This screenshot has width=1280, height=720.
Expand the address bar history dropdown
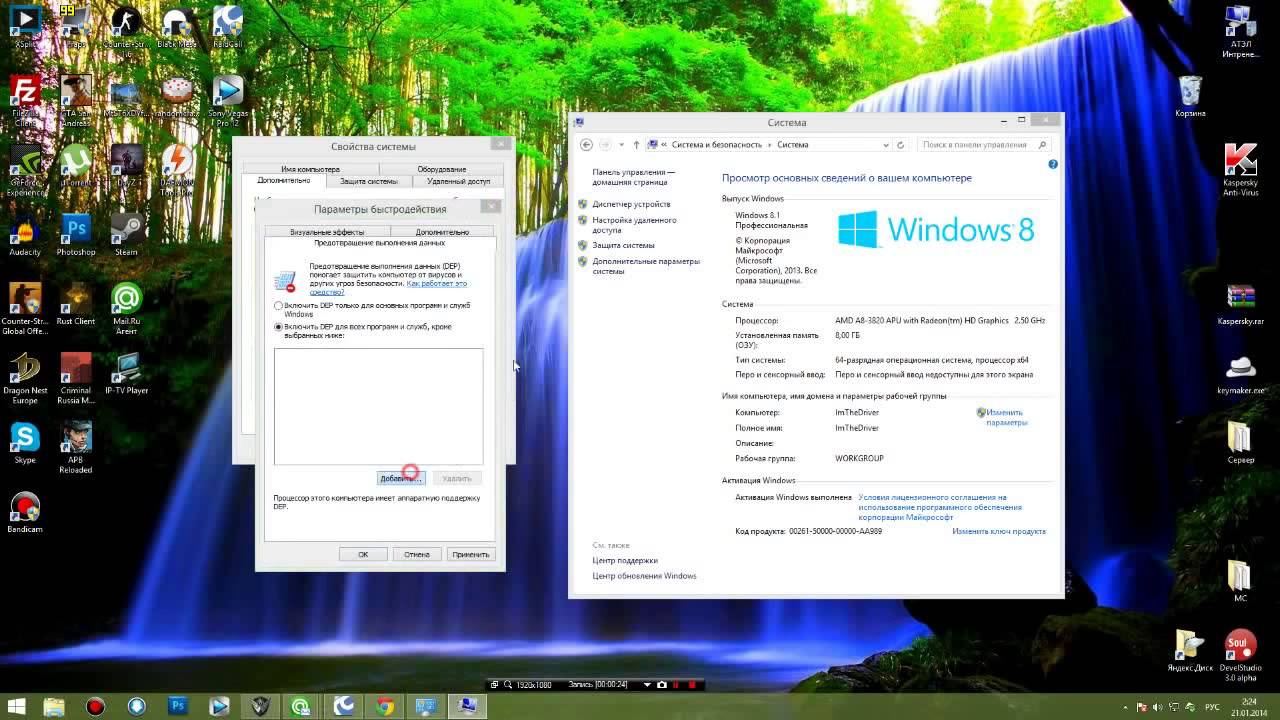click(x=885, y=145)
